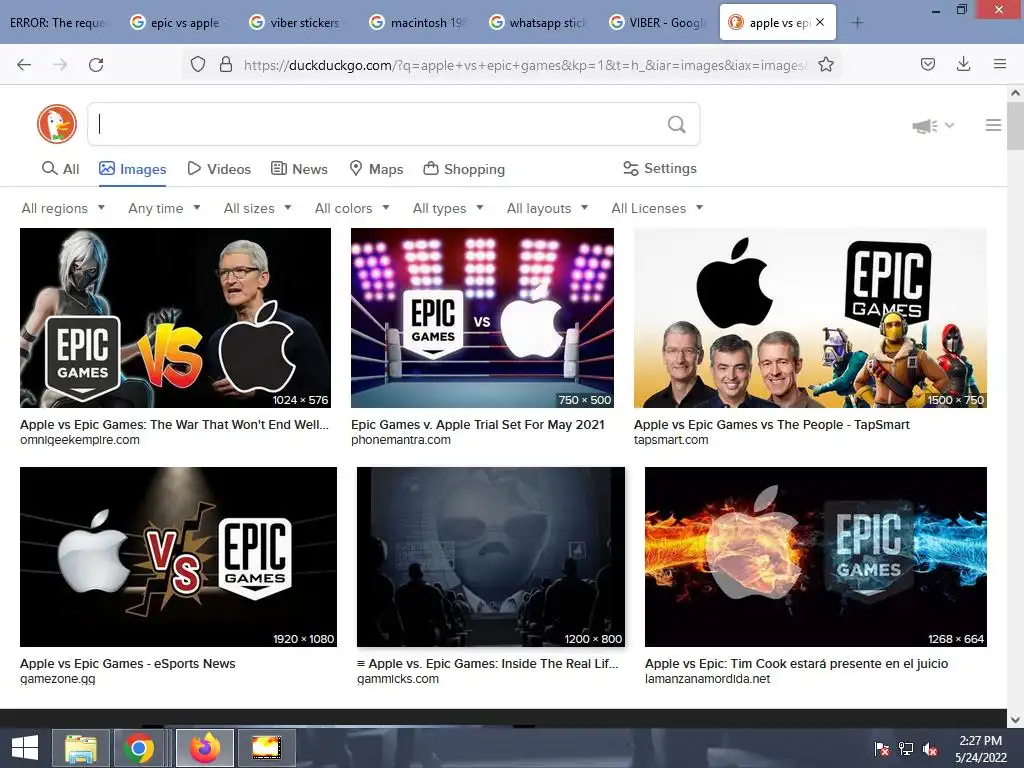Click the scrollbar down arrow

[1015, 719]
